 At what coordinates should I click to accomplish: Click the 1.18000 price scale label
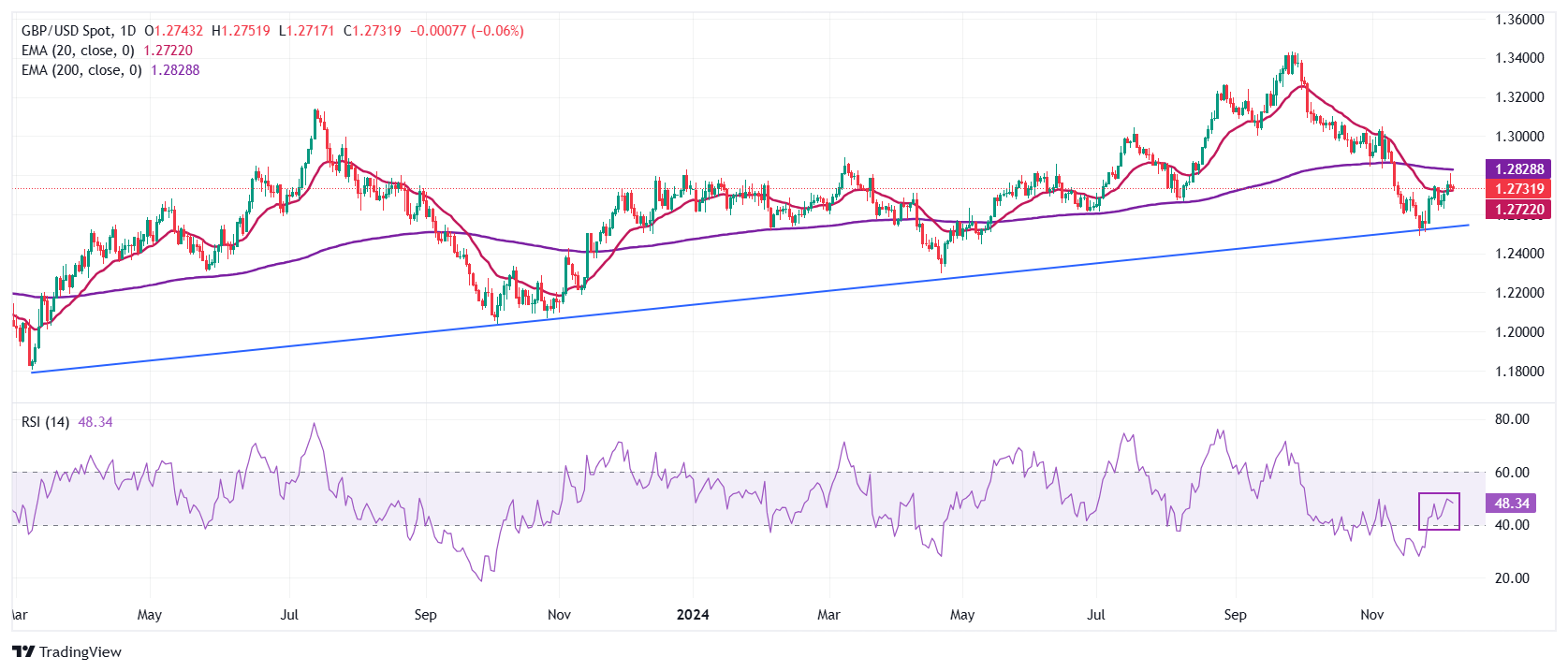[x=1518, y=372]
